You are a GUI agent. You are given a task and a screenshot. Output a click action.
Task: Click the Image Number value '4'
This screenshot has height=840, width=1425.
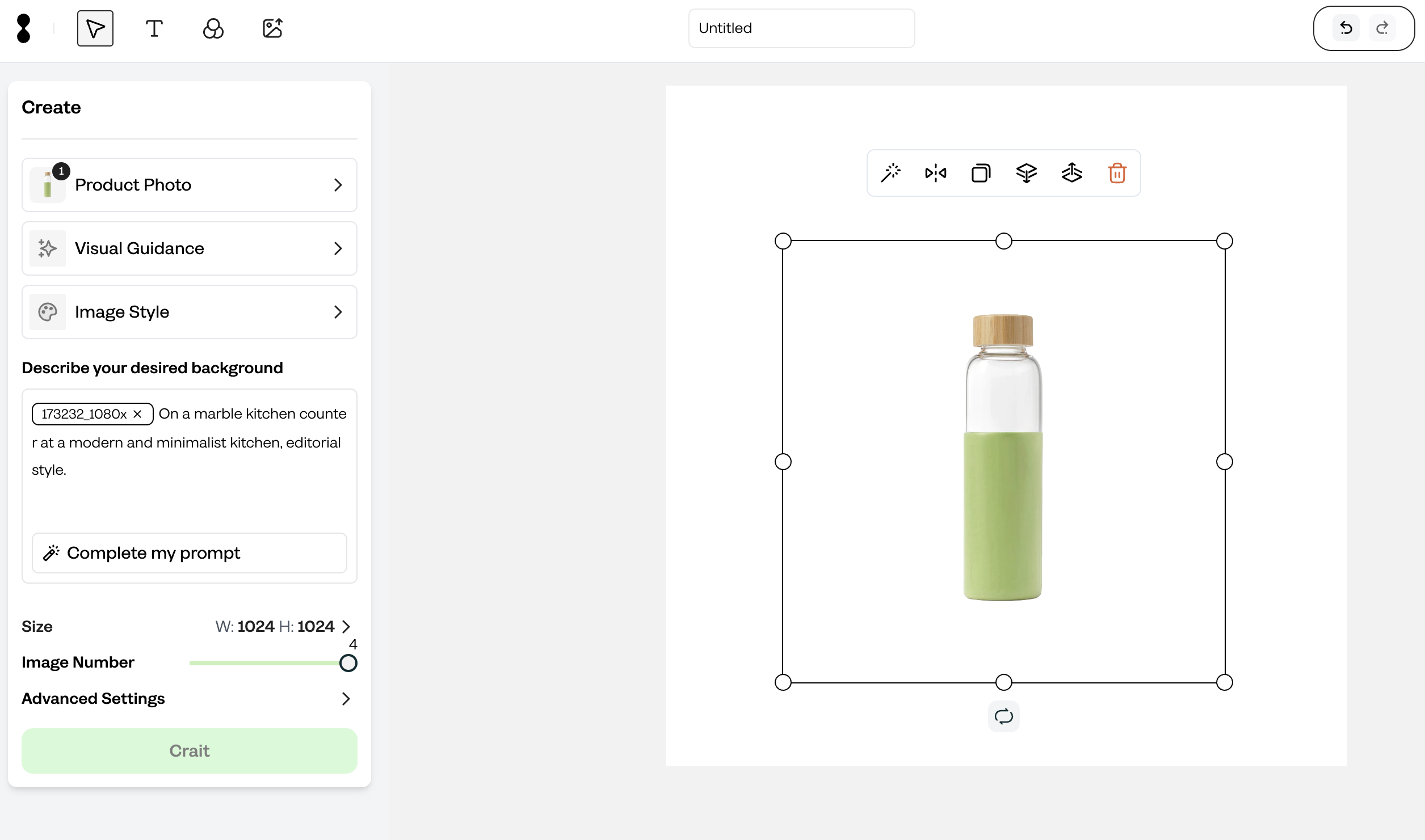click(x=353, y=644)
